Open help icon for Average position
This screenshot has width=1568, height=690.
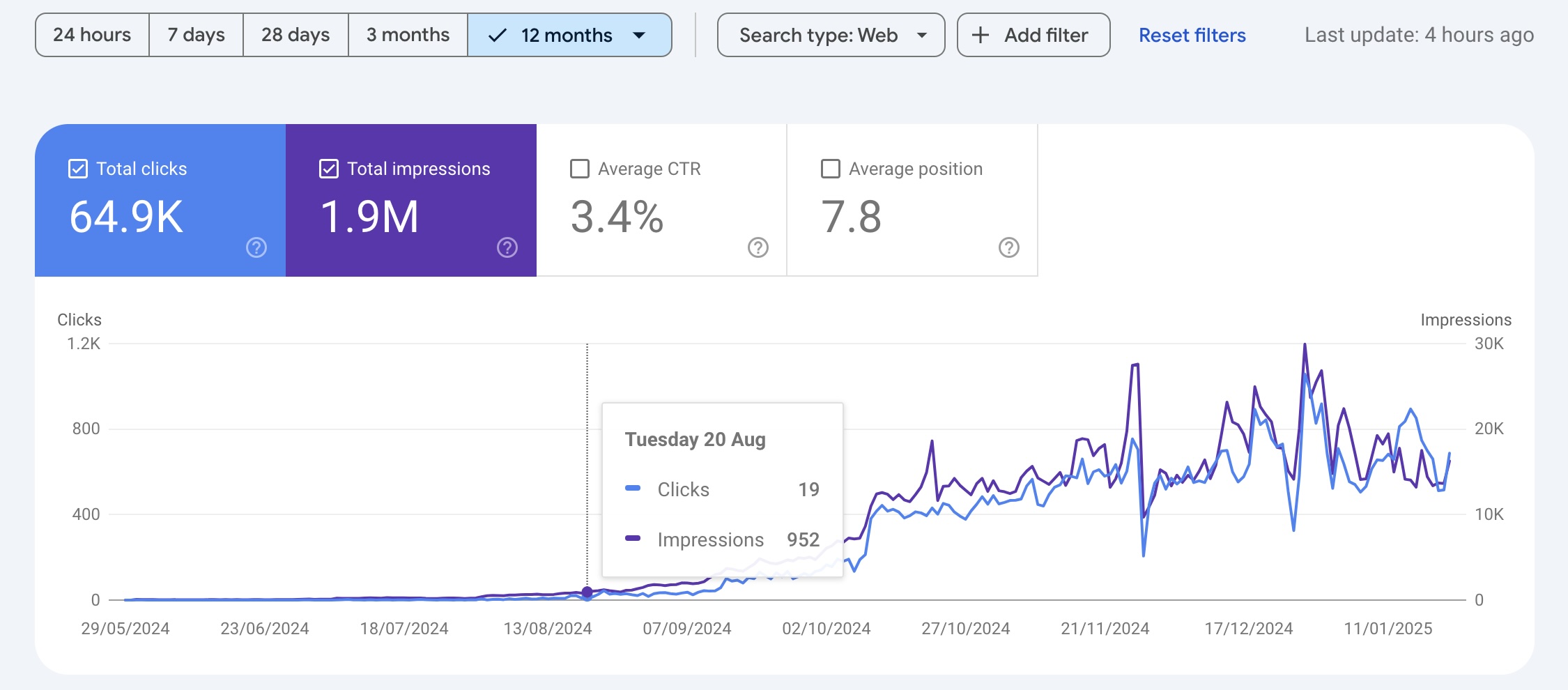click(1008, 247)
